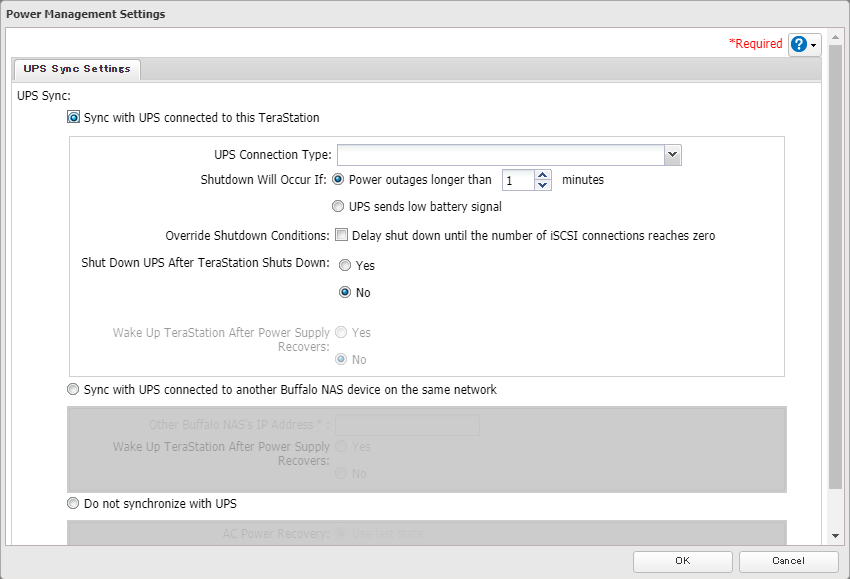Select Sync with UPS on another Buffalo NAS
Image resolution: width=850 pixels, height=579 pixels.
74,389
